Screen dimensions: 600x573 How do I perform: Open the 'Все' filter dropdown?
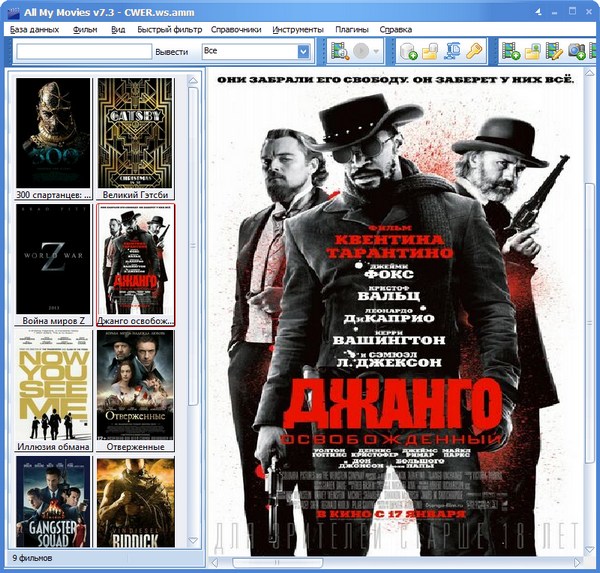click(302, 51)
